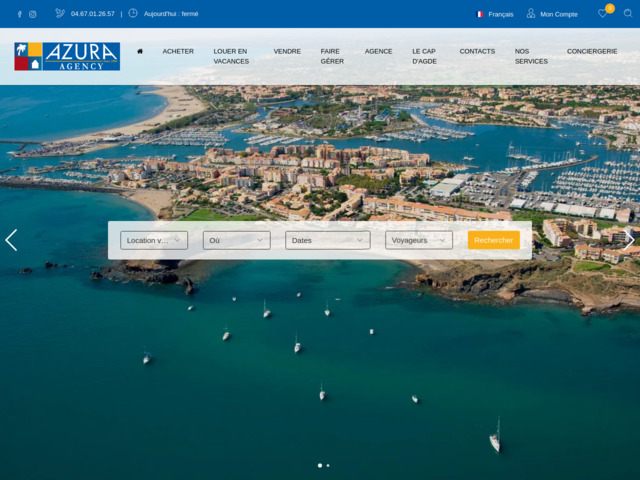Screen dimensions: 640x480
Task: Click the Azura Agency logo
Action: (x=67, y=56)
